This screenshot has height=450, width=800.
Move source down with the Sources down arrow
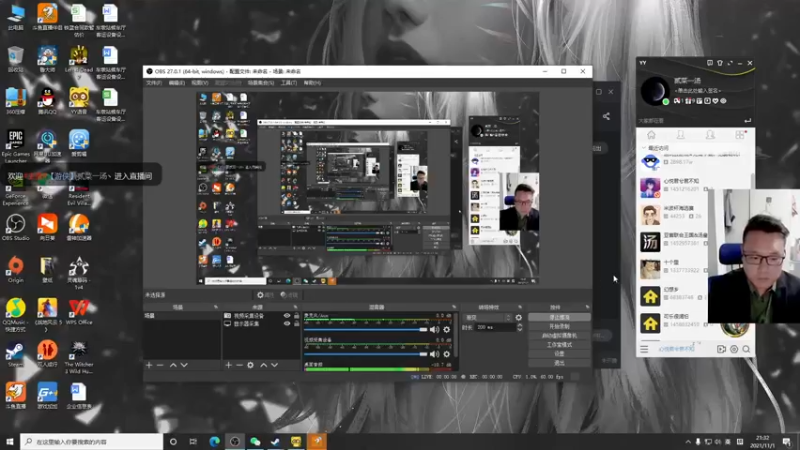pyautogui.click(x=274, y=365)
